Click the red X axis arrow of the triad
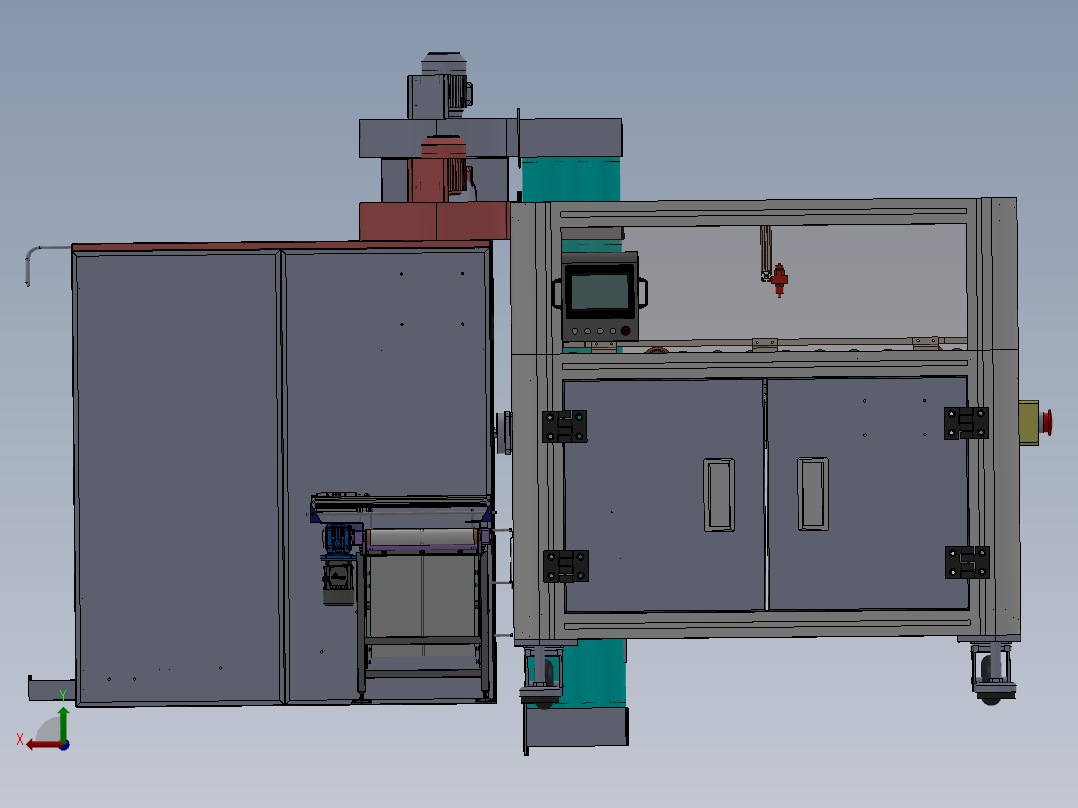Screen dimensions: 1078x808 38,743
